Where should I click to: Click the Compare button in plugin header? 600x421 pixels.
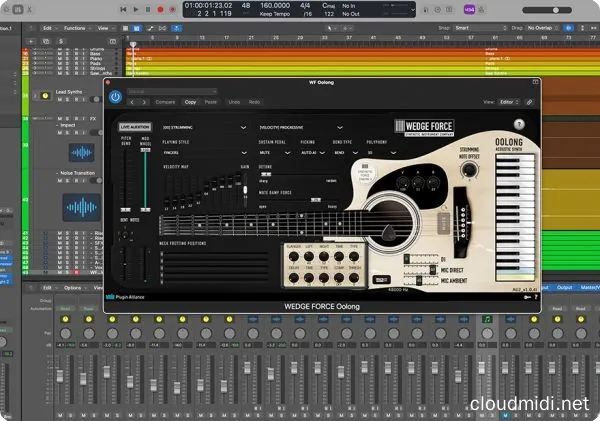[x=165, y=101]
